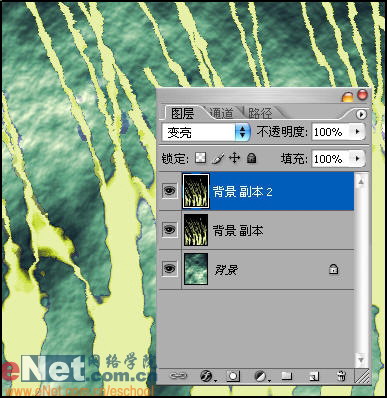Hide the 背景 副本 layer
Image resolution: width=387 pixels, height=398 pixels.
point(170,229)
